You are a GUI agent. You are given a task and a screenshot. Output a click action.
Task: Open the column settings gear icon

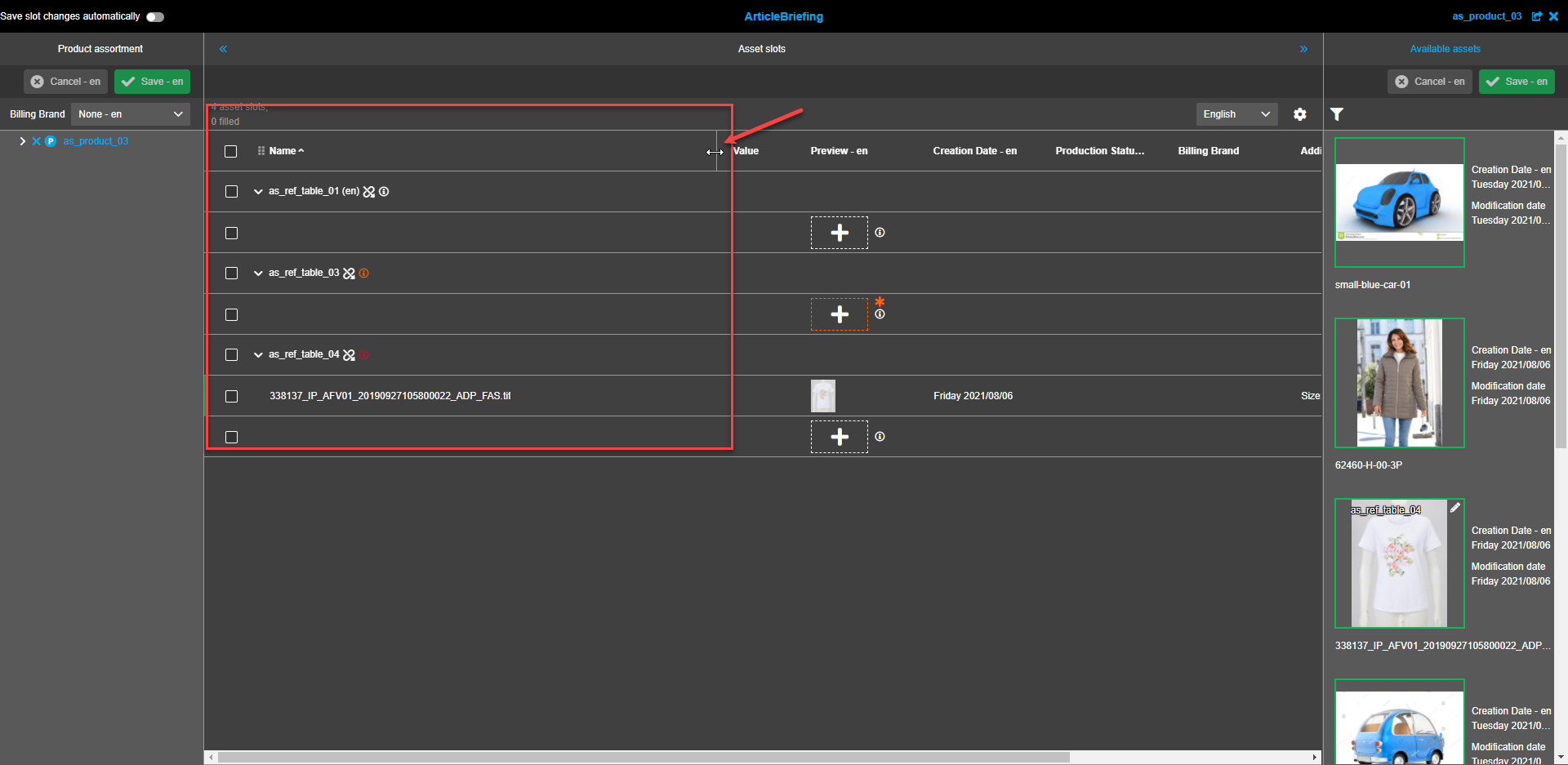(x=1300, y=114)
